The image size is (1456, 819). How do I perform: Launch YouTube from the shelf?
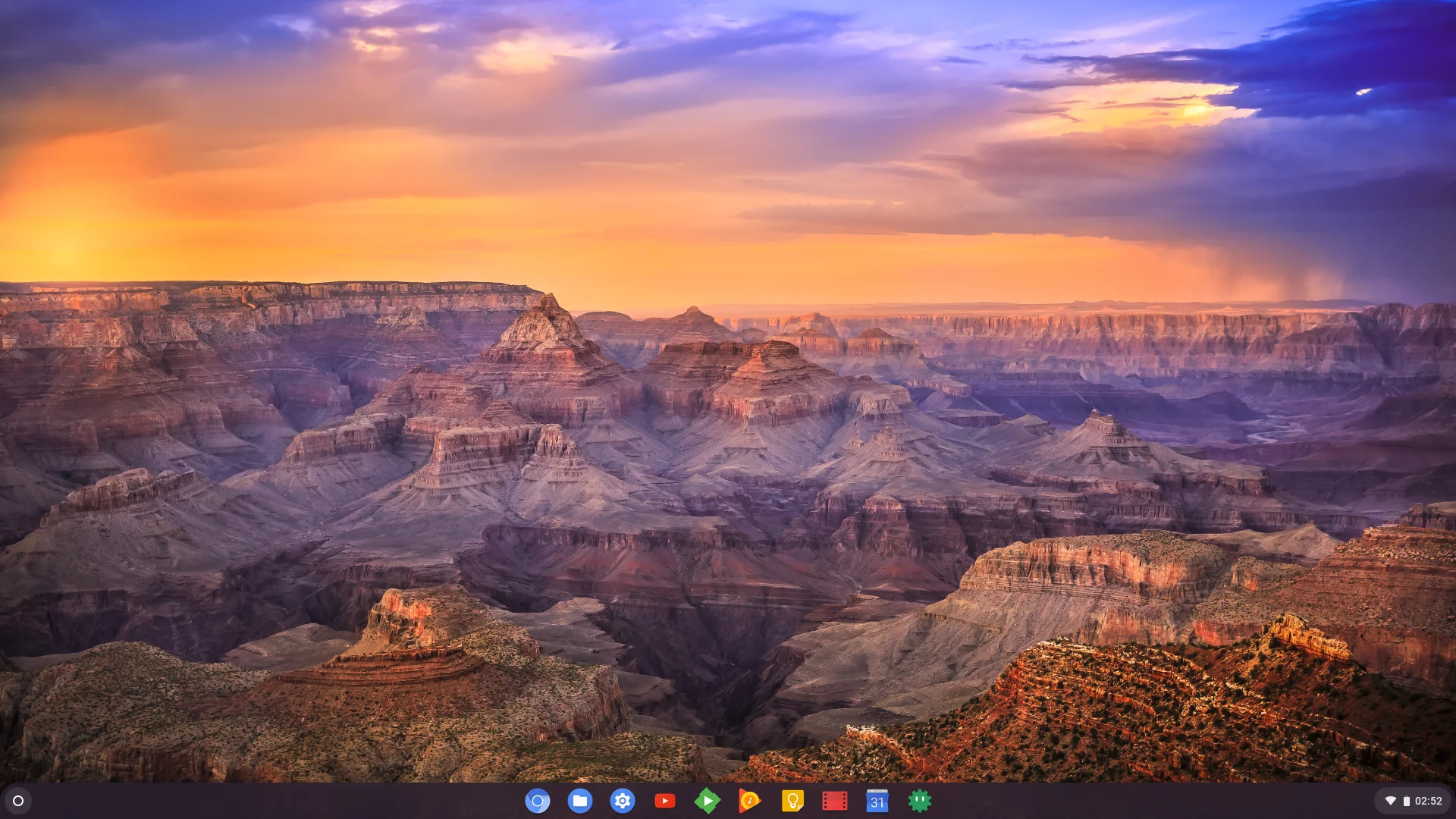665,801
